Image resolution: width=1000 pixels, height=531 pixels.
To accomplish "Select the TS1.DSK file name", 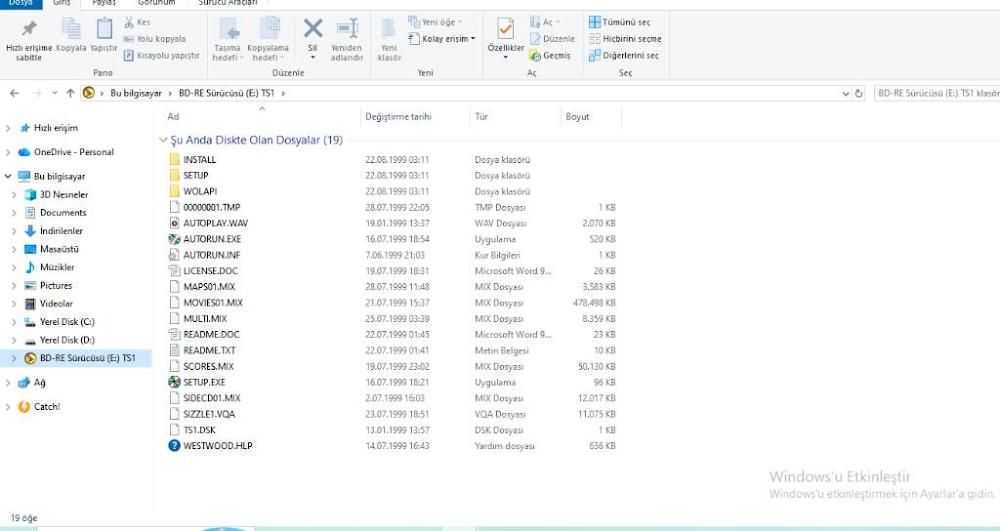I will pyautogui.click(x=199, y=430).
